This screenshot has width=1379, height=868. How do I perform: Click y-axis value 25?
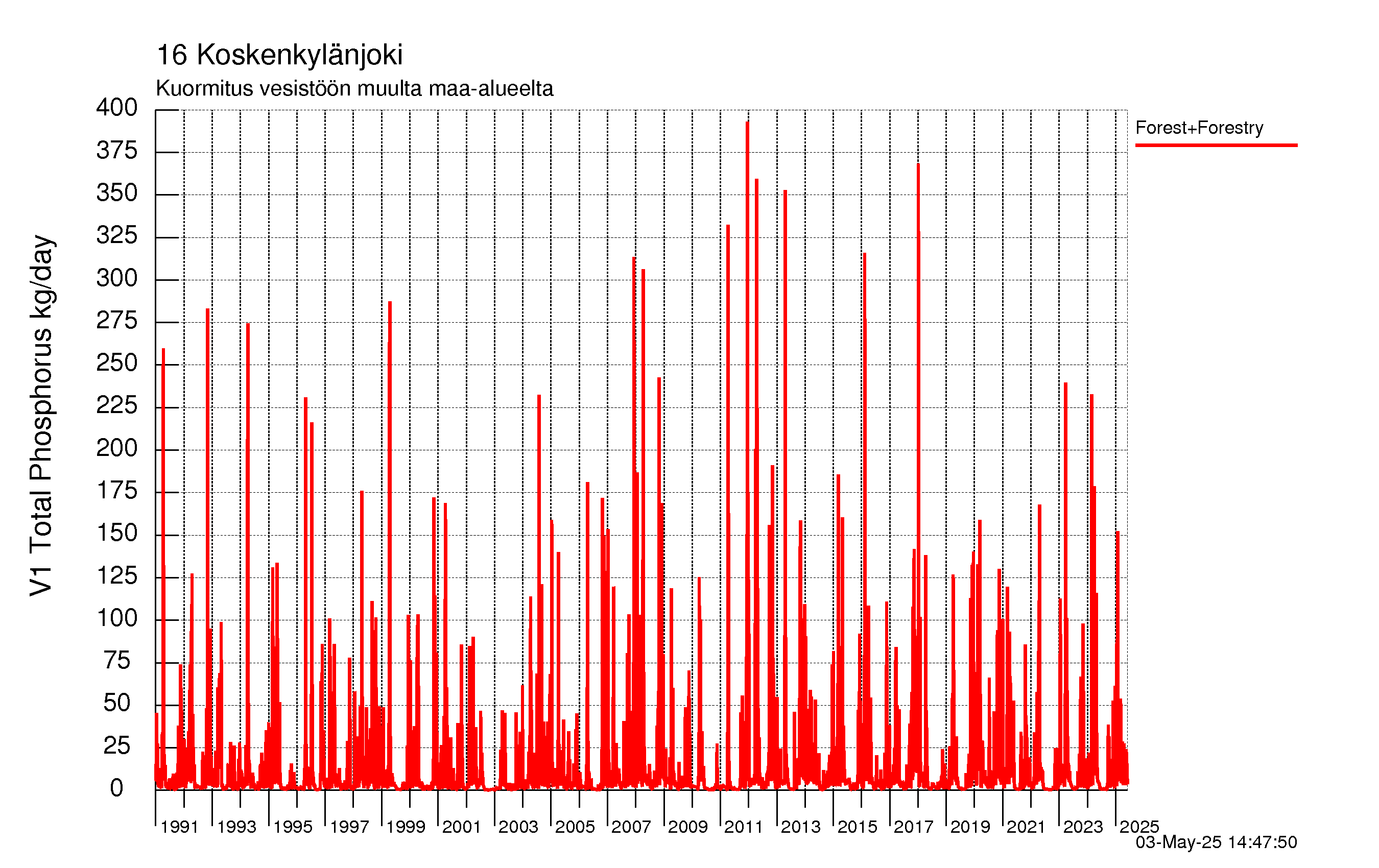[117, 745]
